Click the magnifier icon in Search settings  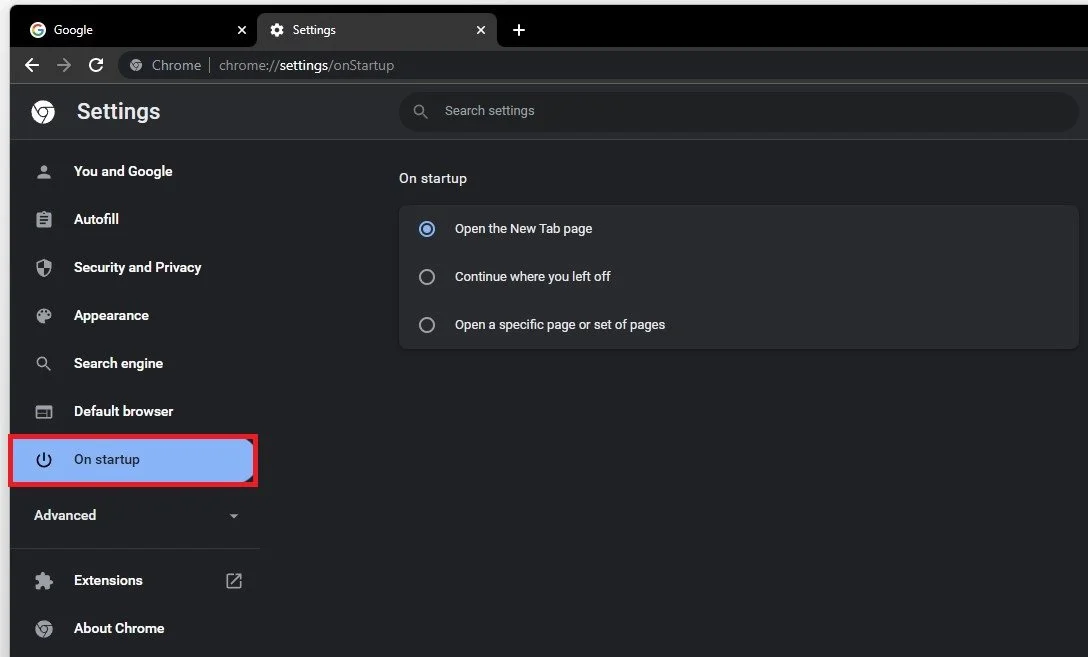tap(420, 111)
